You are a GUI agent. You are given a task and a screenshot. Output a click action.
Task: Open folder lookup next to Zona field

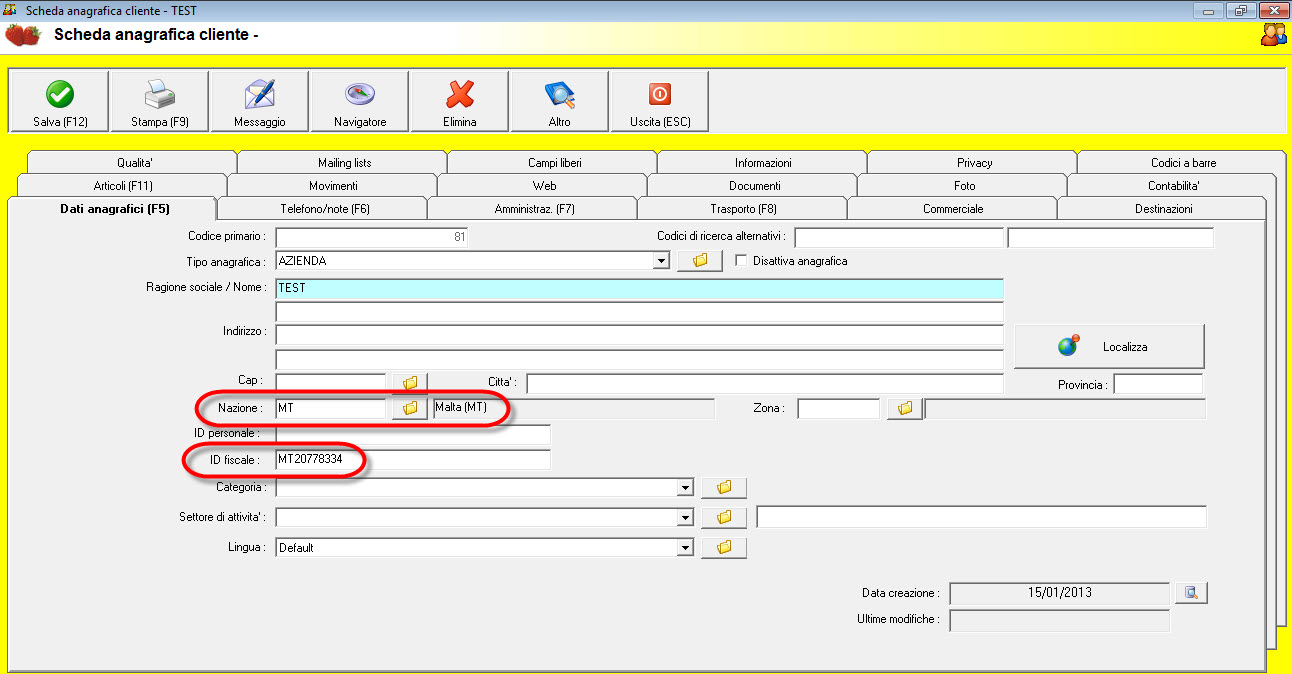[x=905, y=408]
